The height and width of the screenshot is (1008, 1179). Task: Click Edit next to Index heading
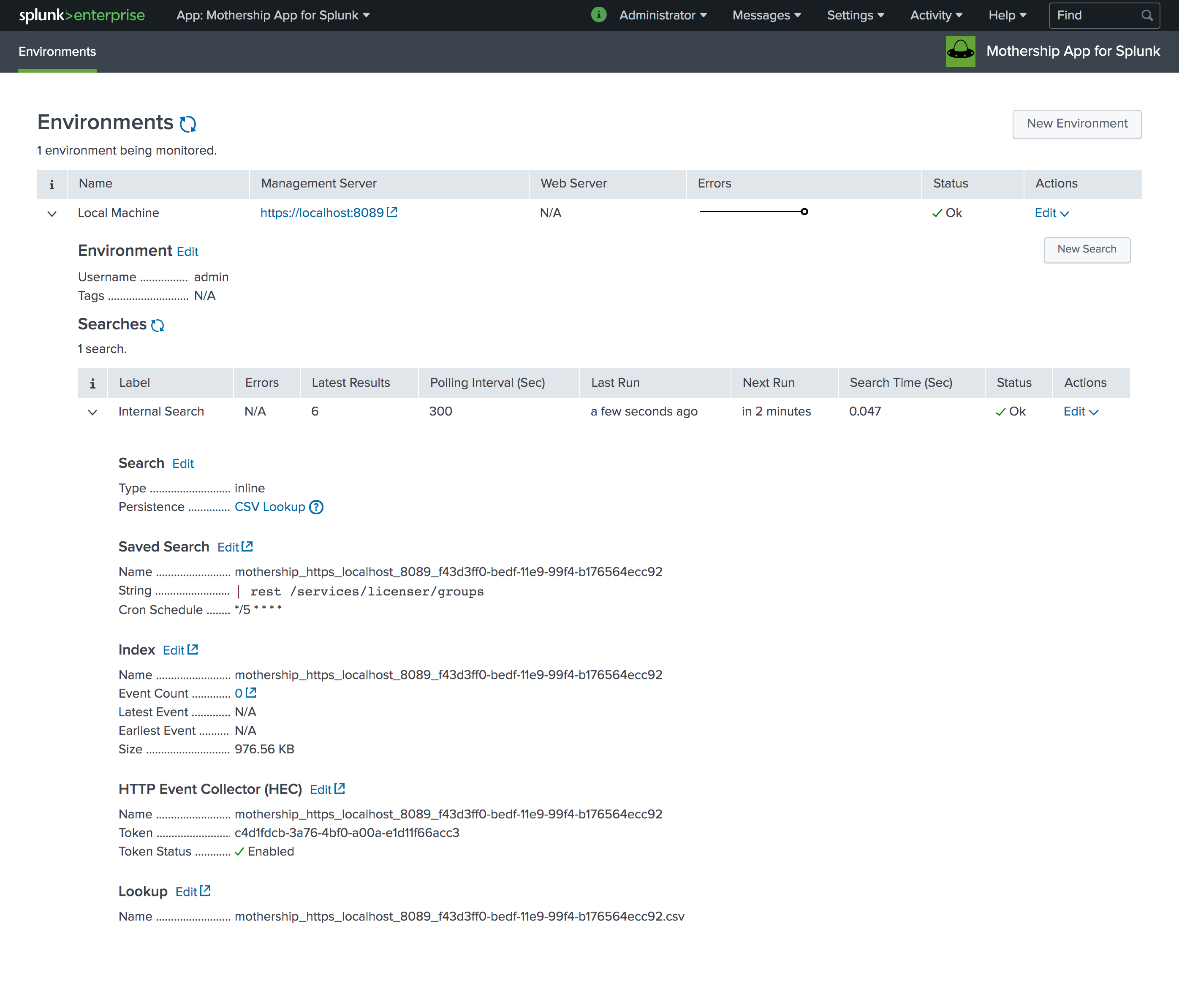[x=180, y=650]
